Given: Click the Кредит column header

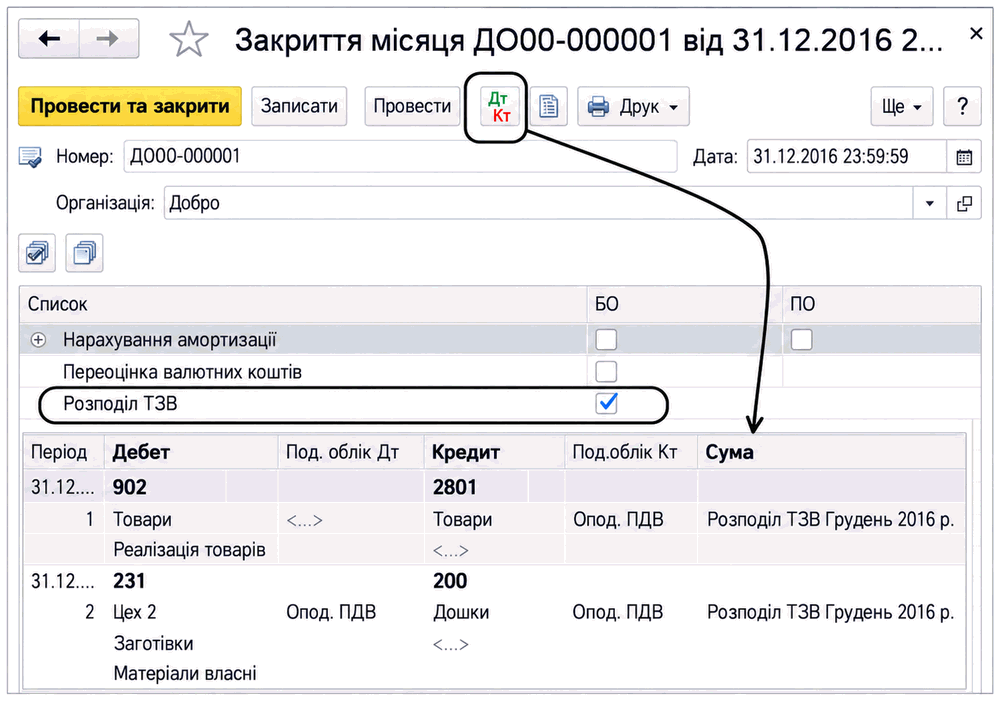Looking at the screenshot, I should coord(494,452).
